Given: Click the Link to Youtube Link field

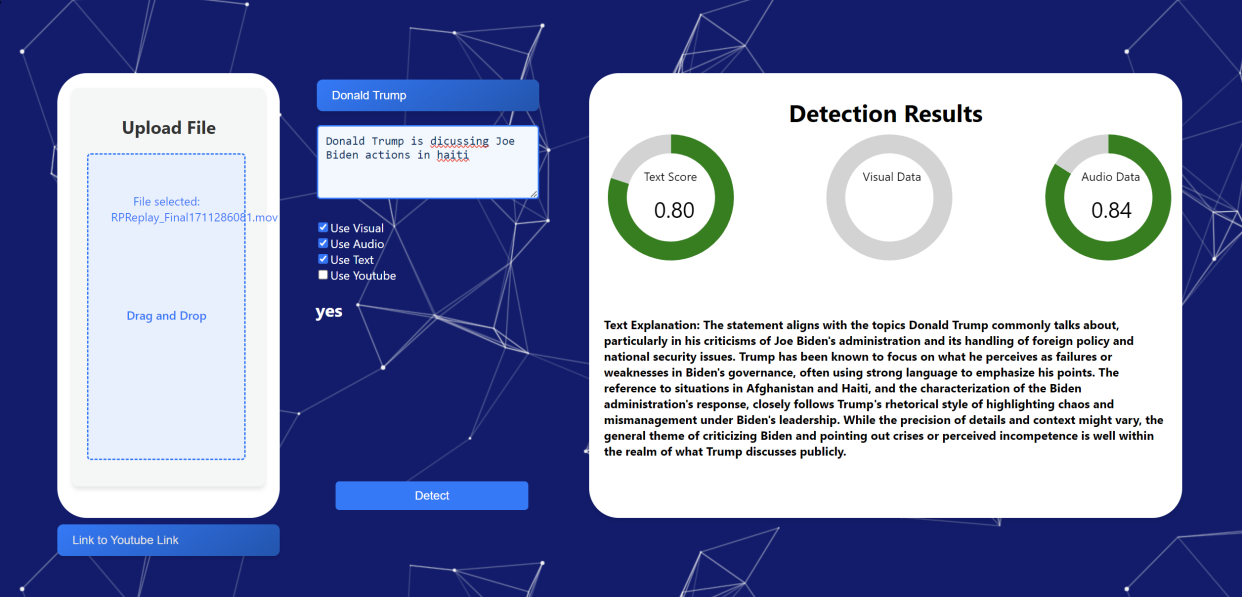Looking at the screenshot, I should (168, 540).
